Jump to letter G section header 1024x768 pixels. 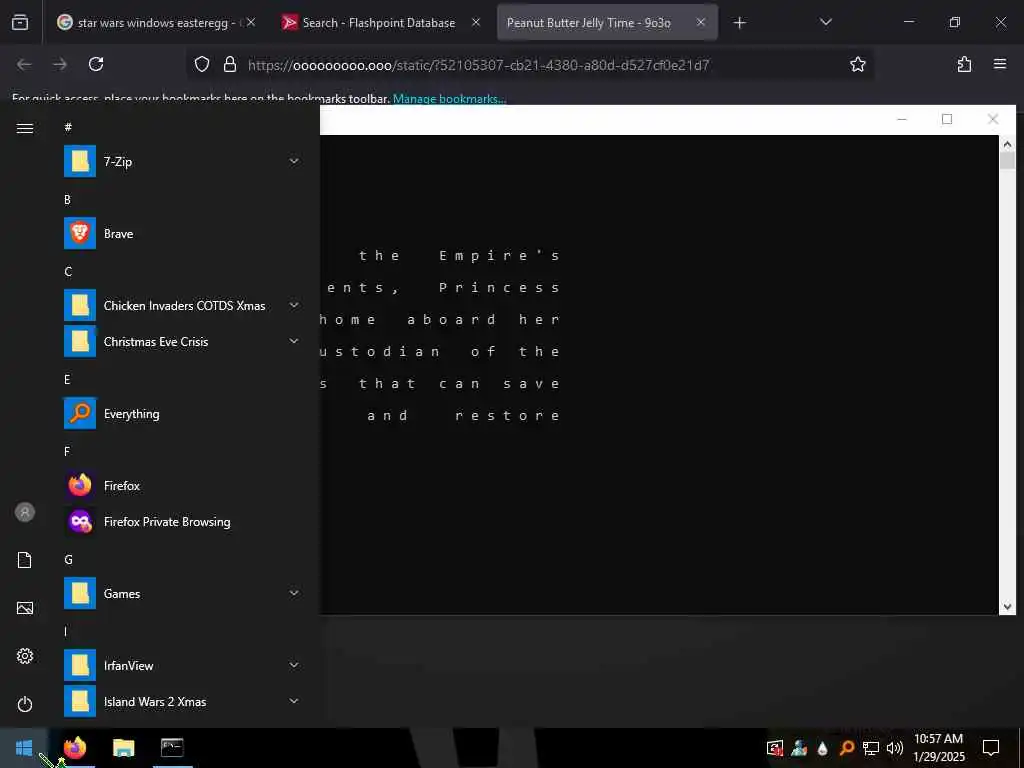(x=68, y=560)
